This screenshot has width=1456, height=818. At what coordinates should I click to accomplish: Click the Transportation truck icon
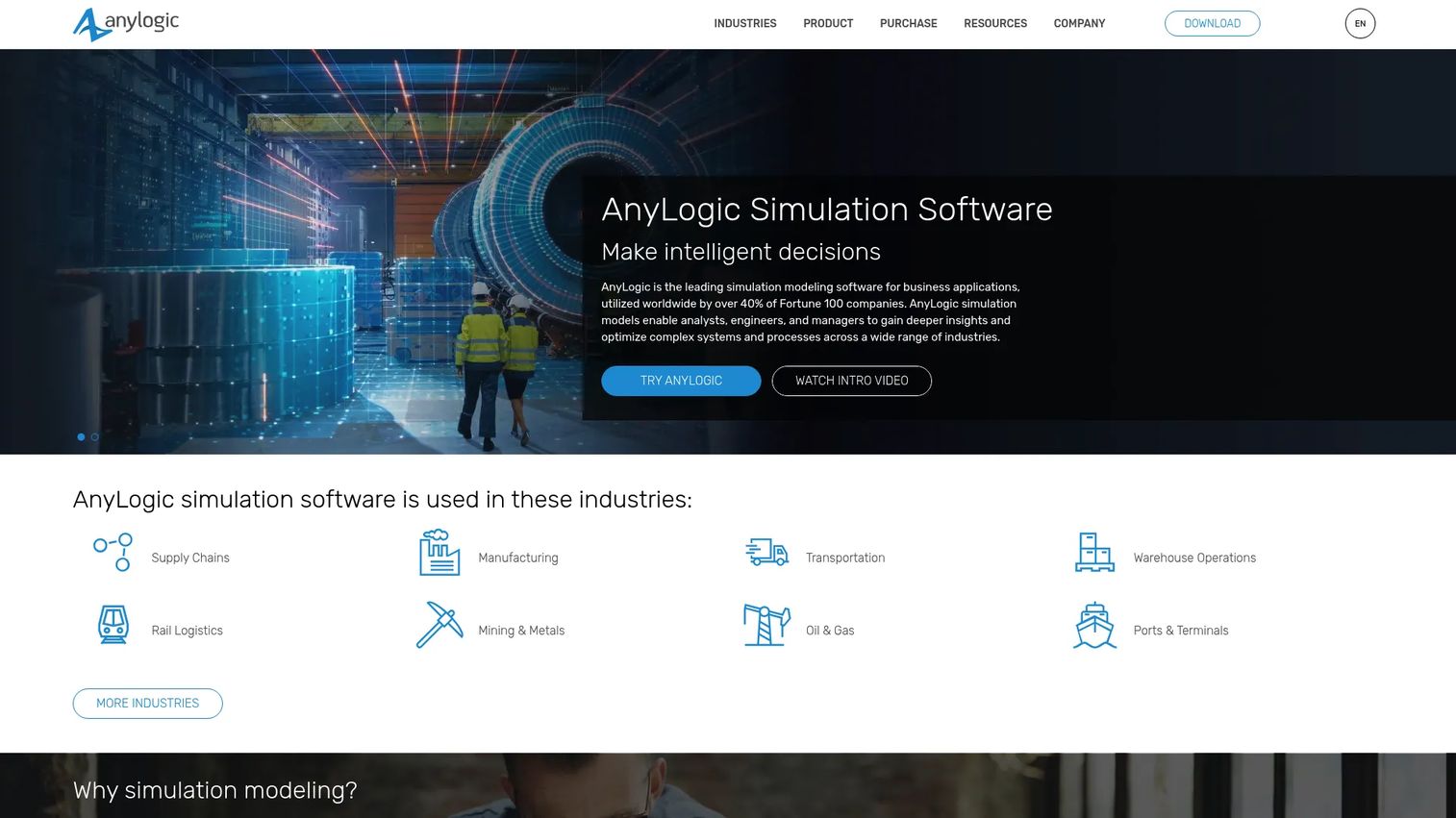(x=767, y=553)
